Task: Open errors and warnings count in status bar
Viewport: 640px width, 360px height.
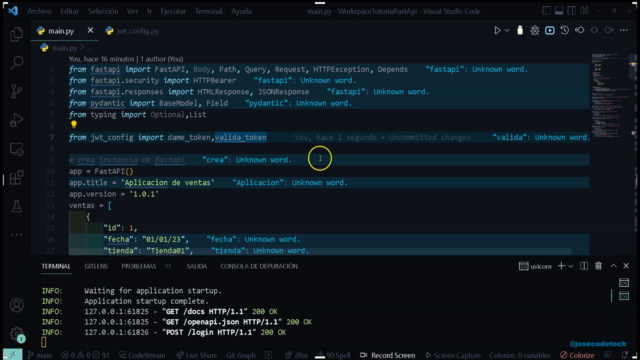Action: [x=85, y=355]
